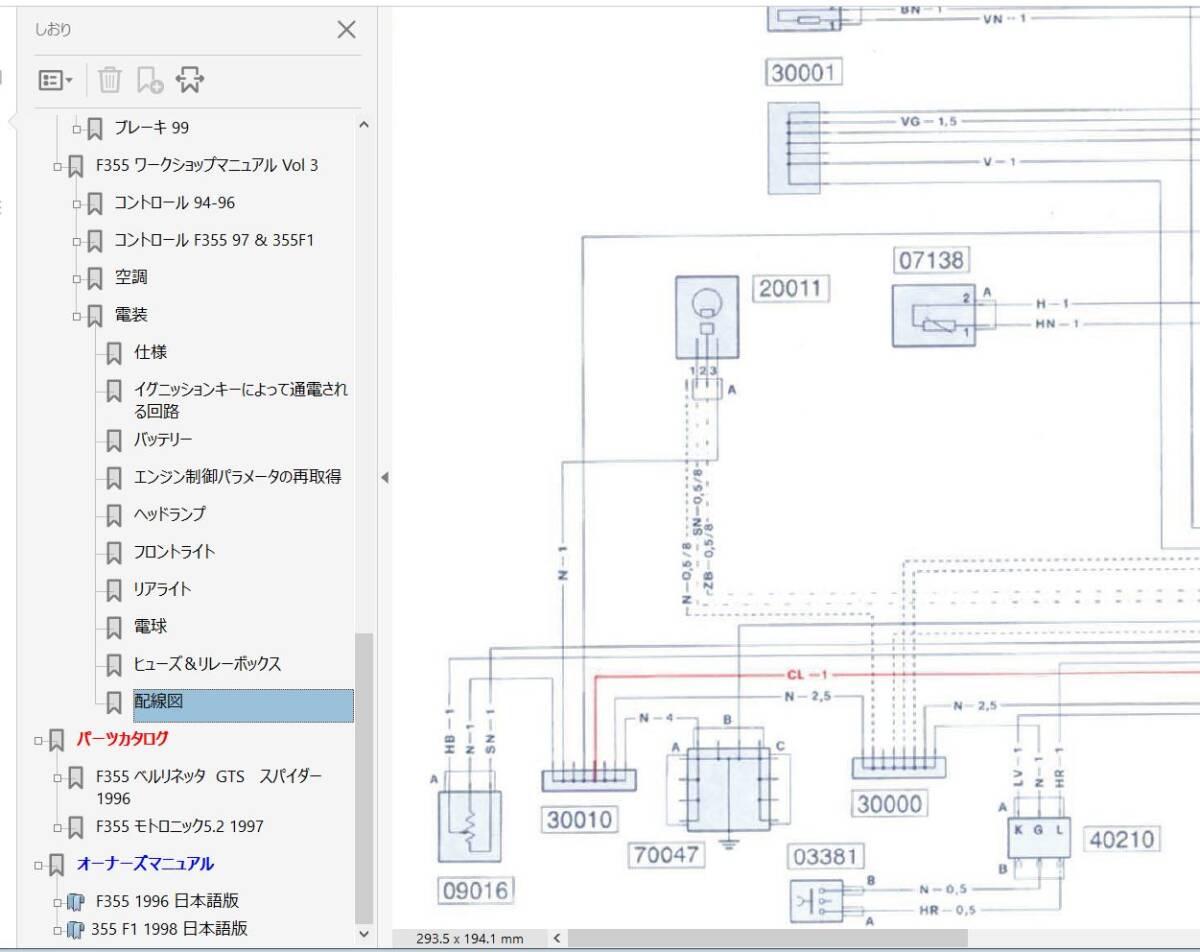Click the bookmark icon beside オーナーズマニュアル
The image size is (1200, 952).
[57, 864]
